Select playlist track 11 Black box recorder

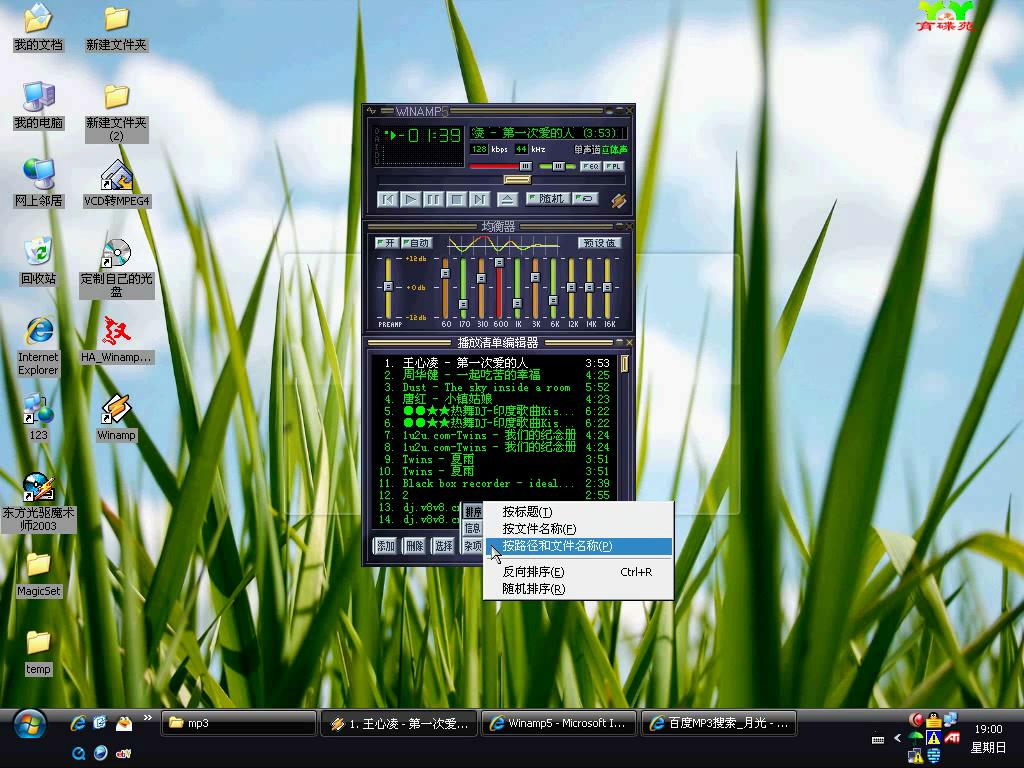click(496, 483)
